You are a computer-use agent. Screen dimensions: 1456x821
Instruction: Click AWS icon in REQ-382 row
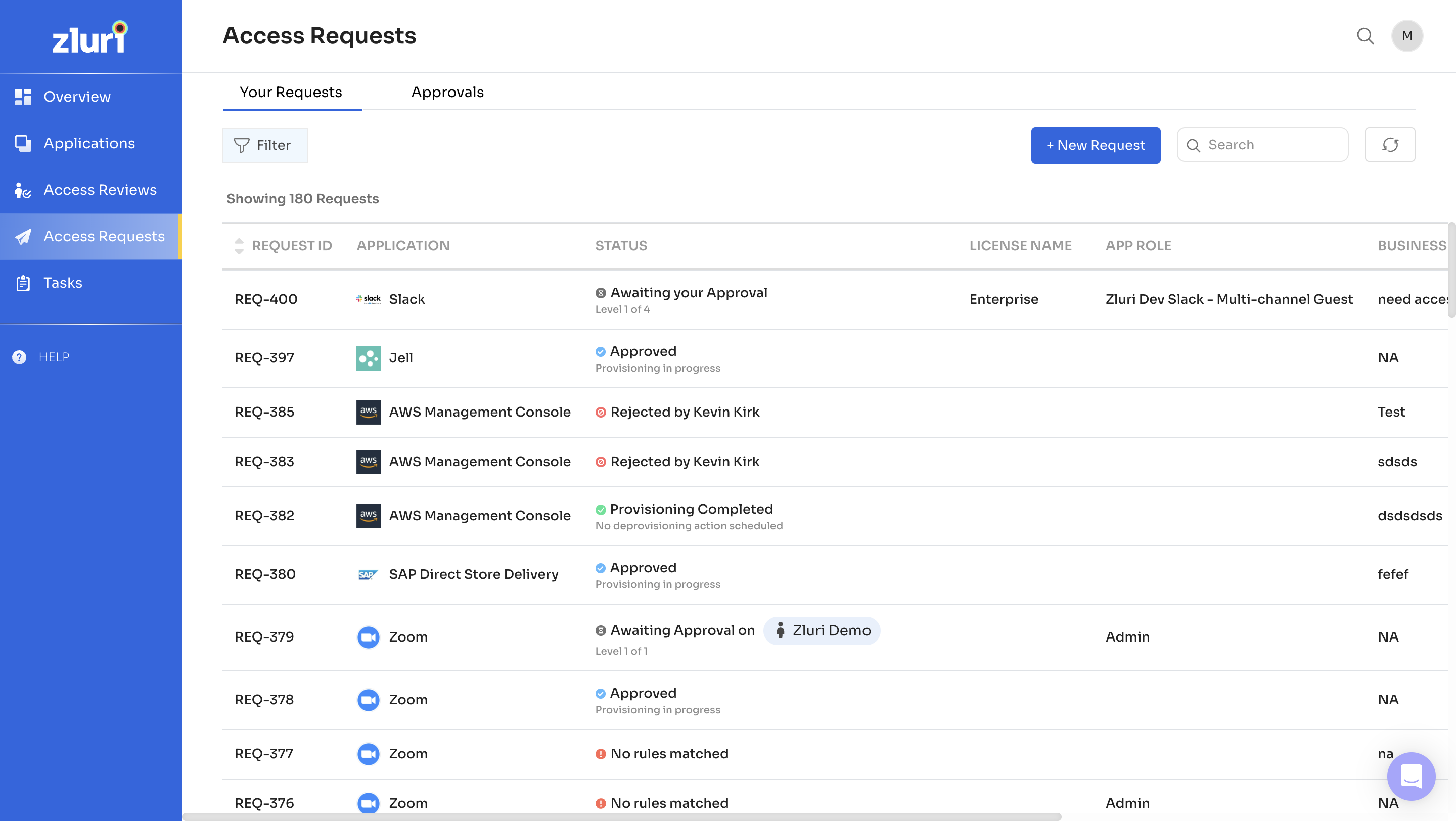tap(369, 516)
